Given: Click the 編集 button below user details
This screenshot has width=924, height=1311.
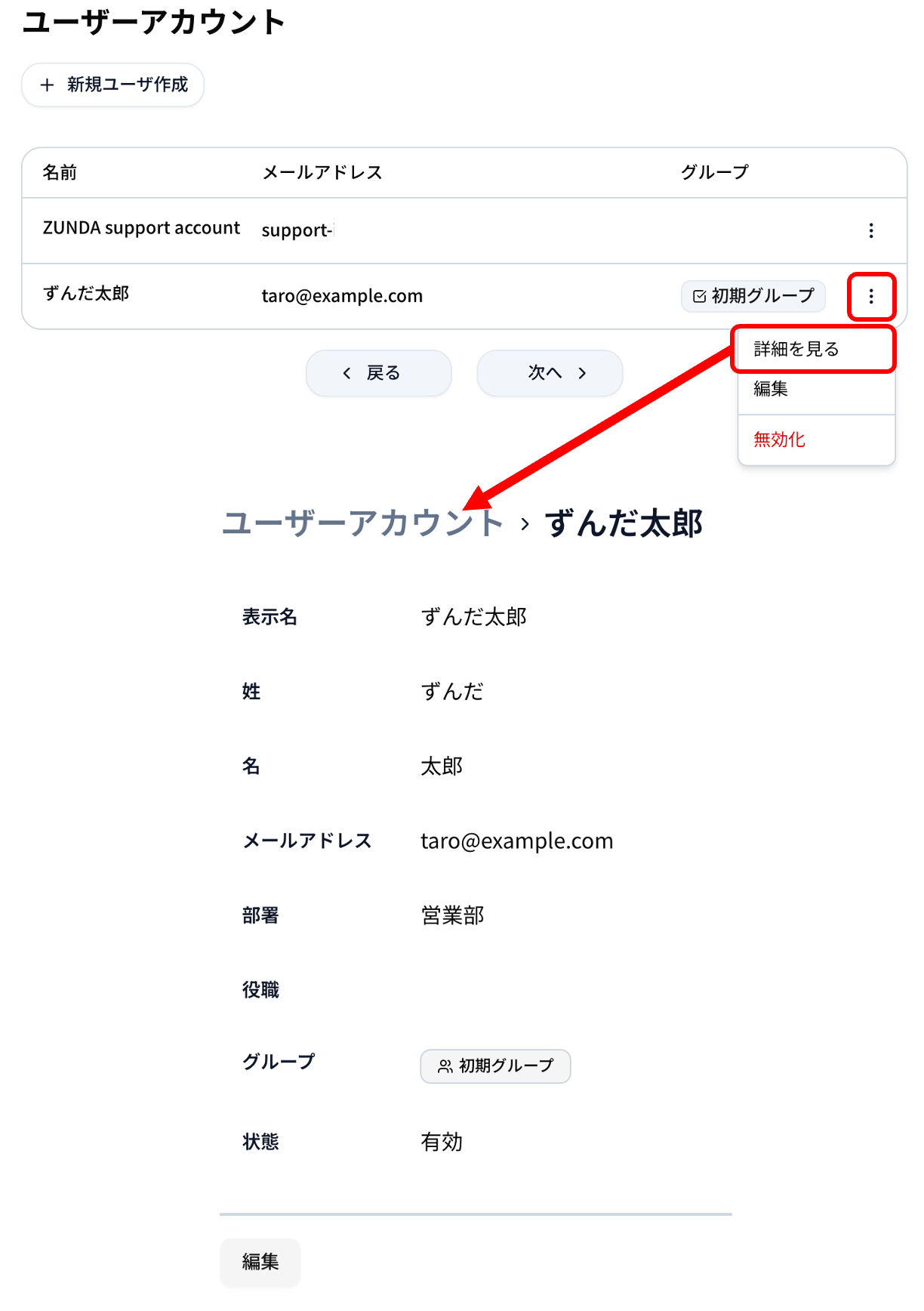Looking at the screenshot, I should (x=260, y=1262).
